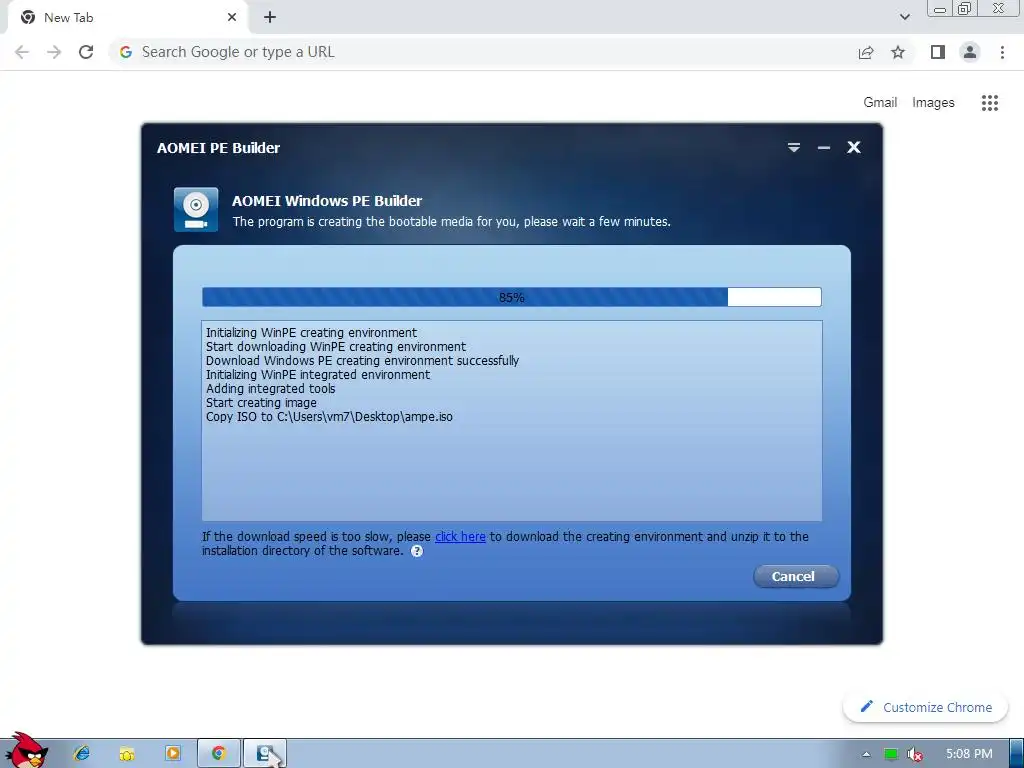Open the Images link
The width and height of the screenshot is (1024, 768).
(x=933, y=103)
